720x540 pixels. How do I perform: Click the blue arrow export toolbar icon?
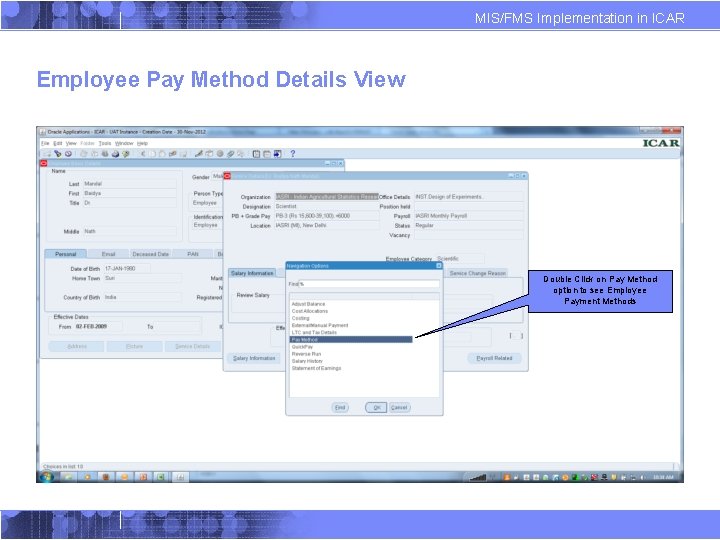click(277, 154)
